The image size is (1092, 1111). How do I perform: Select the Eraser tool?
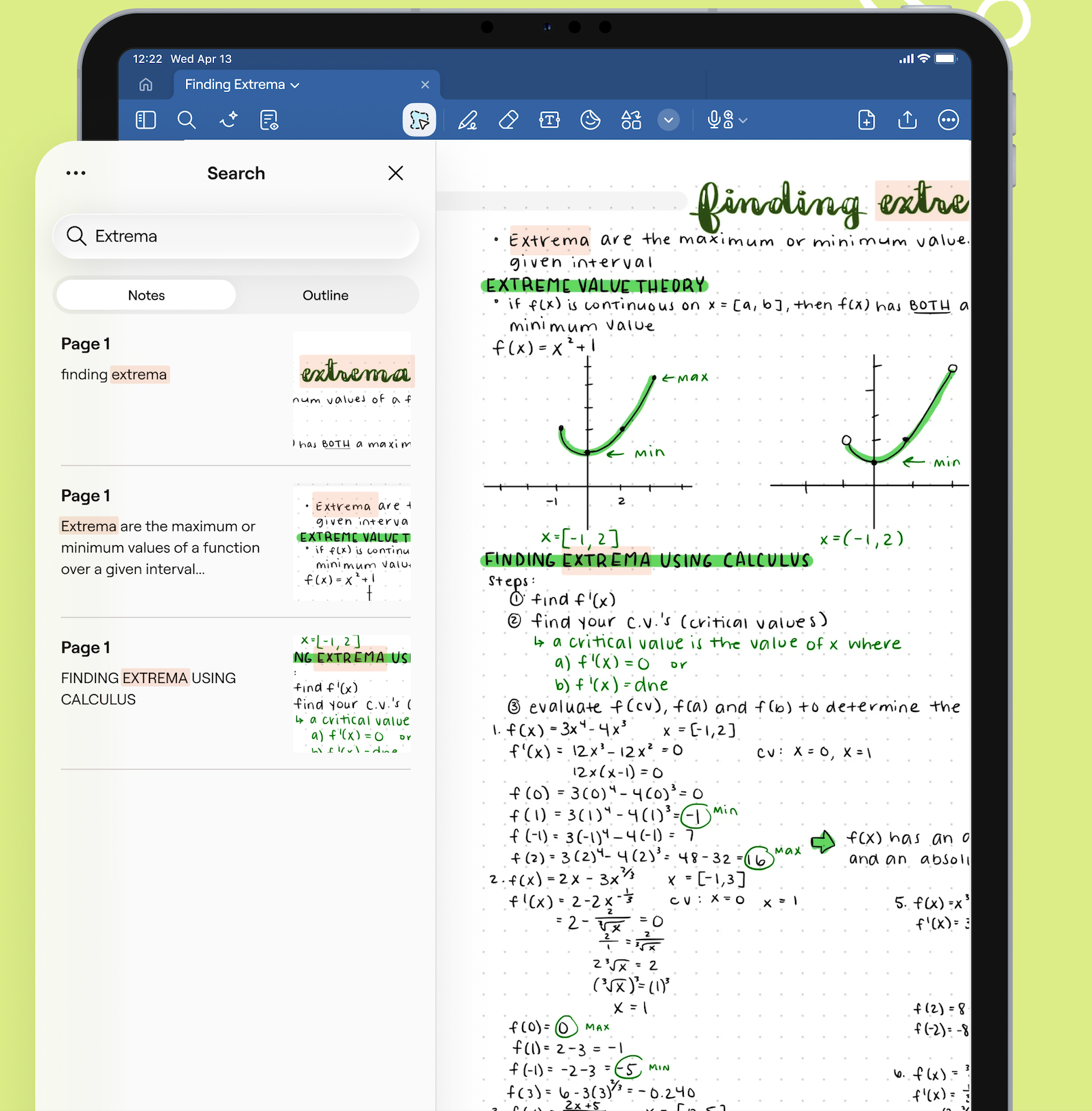[508, 120]
